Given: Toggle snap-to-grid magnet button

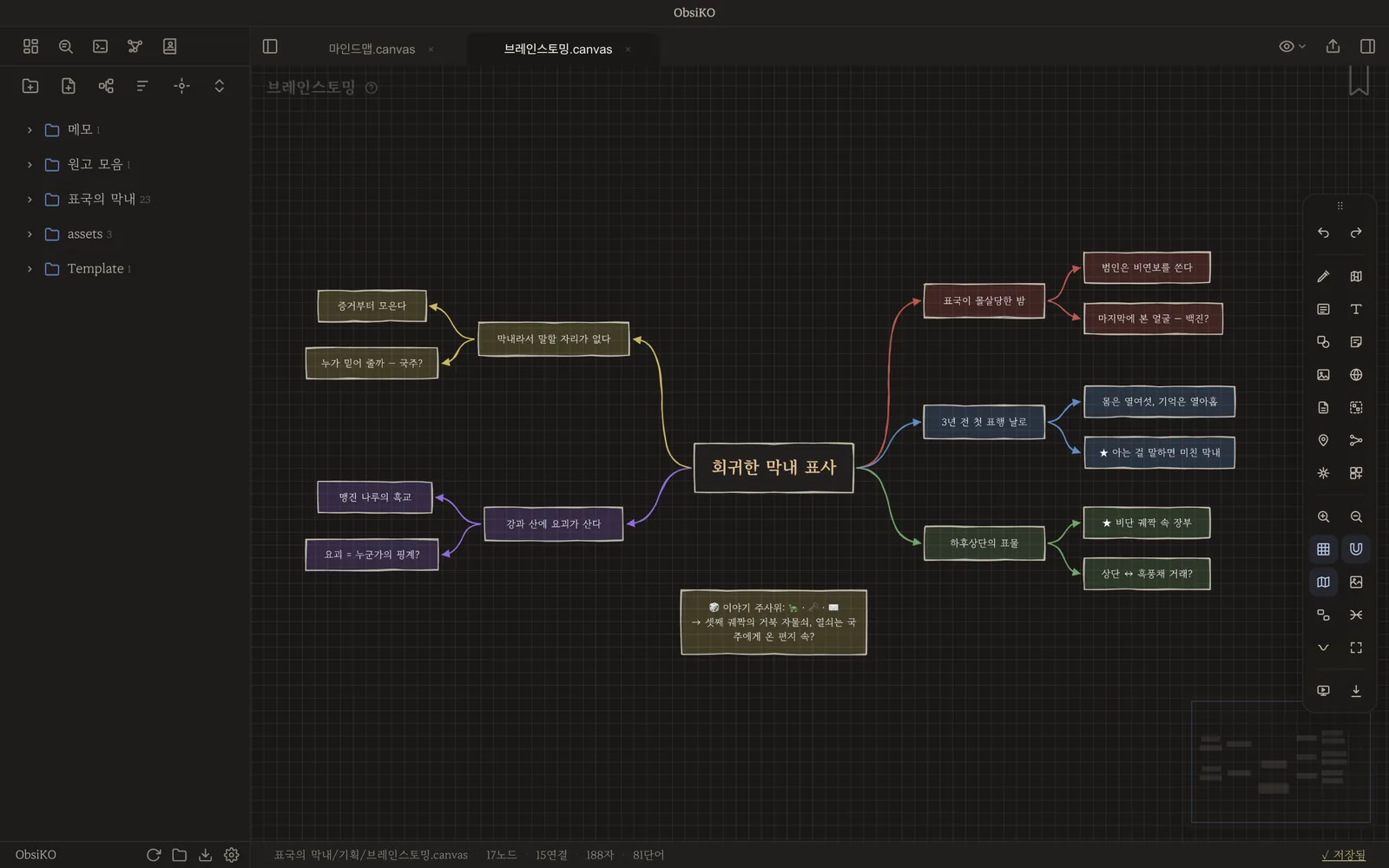Looking at the screenshot, I should (x=1356, y=549).
